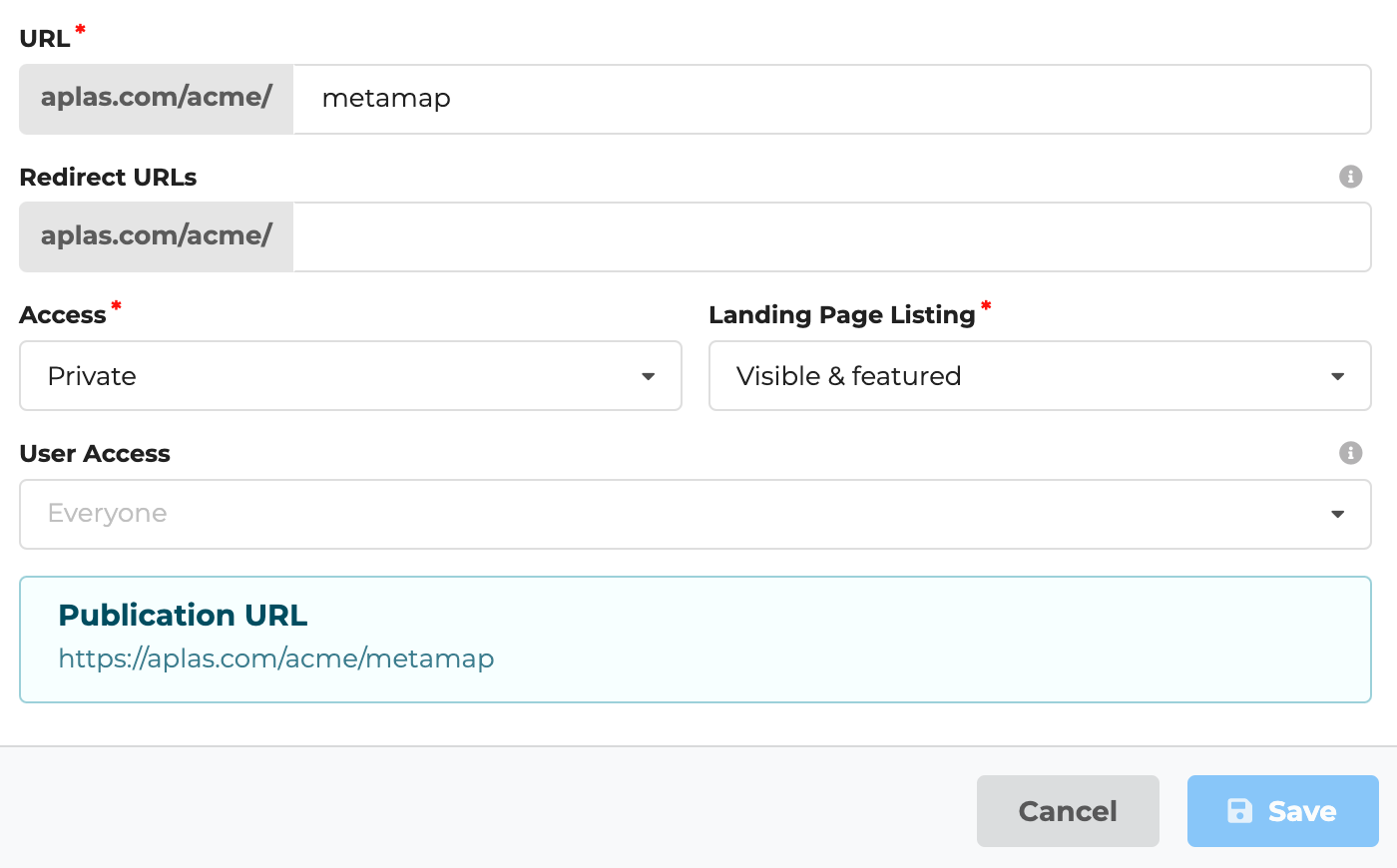Open the Access dropdown showing Private
The height and width of the screenshot is (868, 1397).
point(350,376)
